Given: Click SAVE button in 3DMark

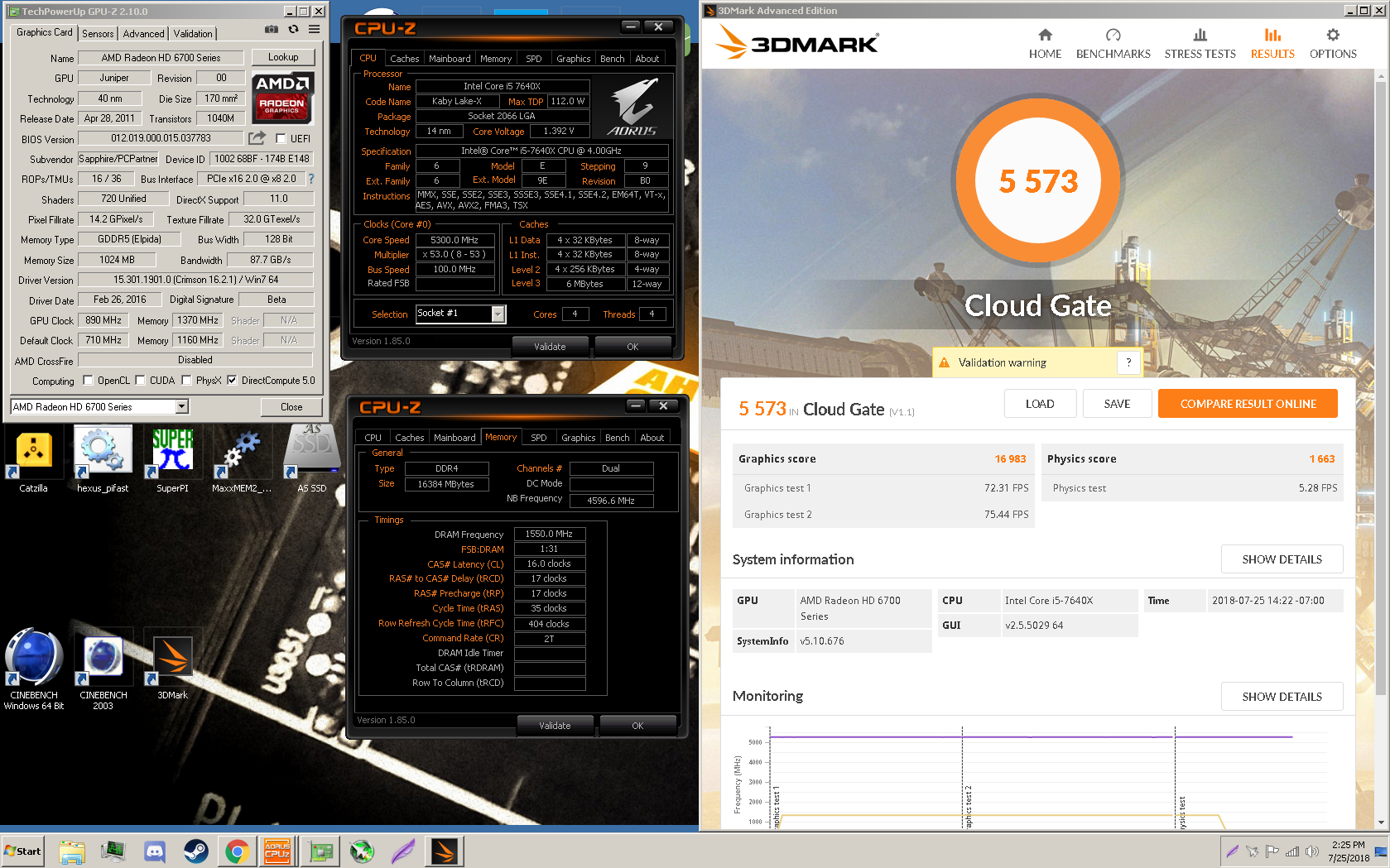Looking at the screenshot, I should 1117,404.
